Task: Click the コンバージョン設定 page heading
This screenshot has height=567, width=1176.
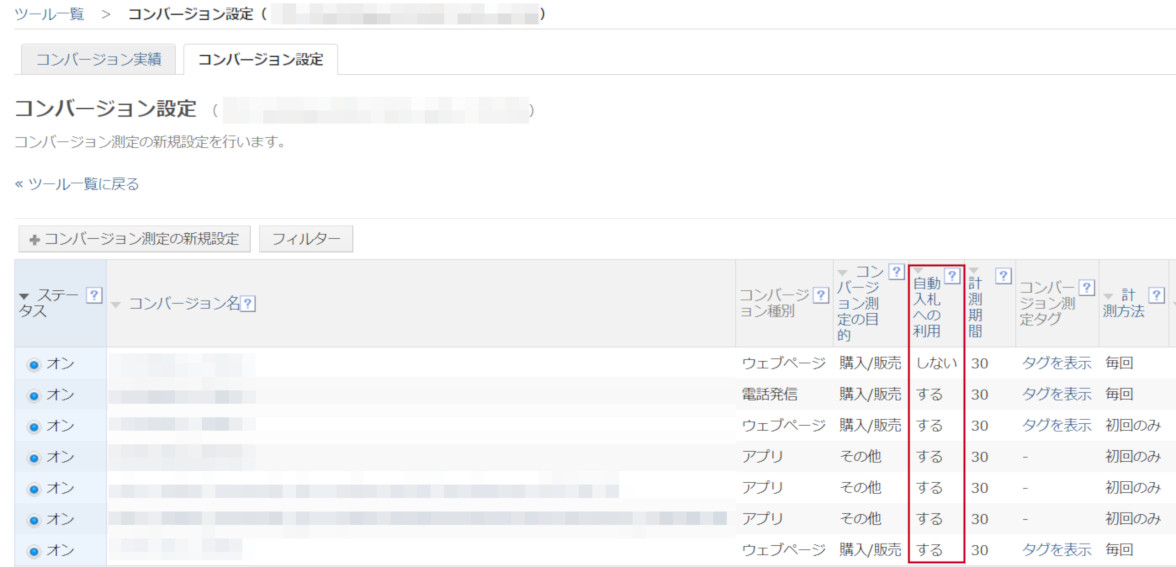Action: coord(105,110)
